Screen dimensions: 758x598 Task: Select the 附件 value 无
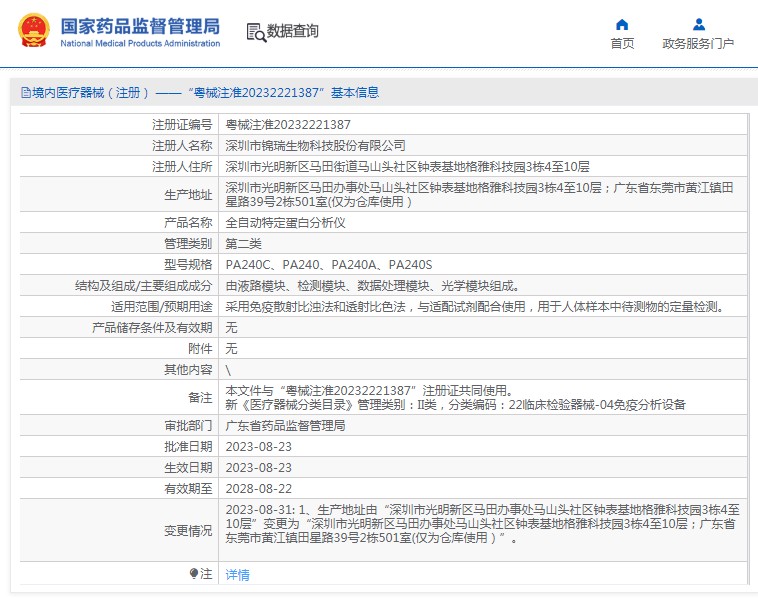point(231,349)
